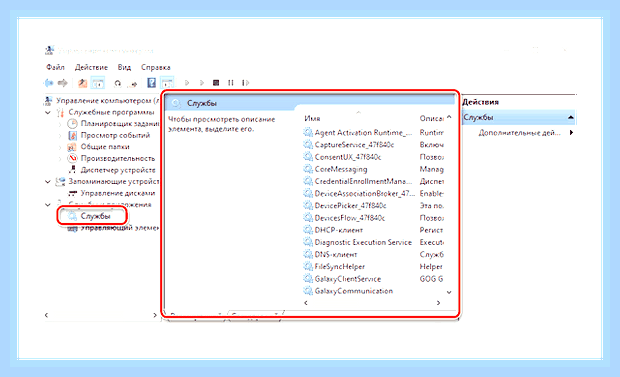620x377 pixels.
Task: Click the restart service toolbar icon
Action: point(246,83)
